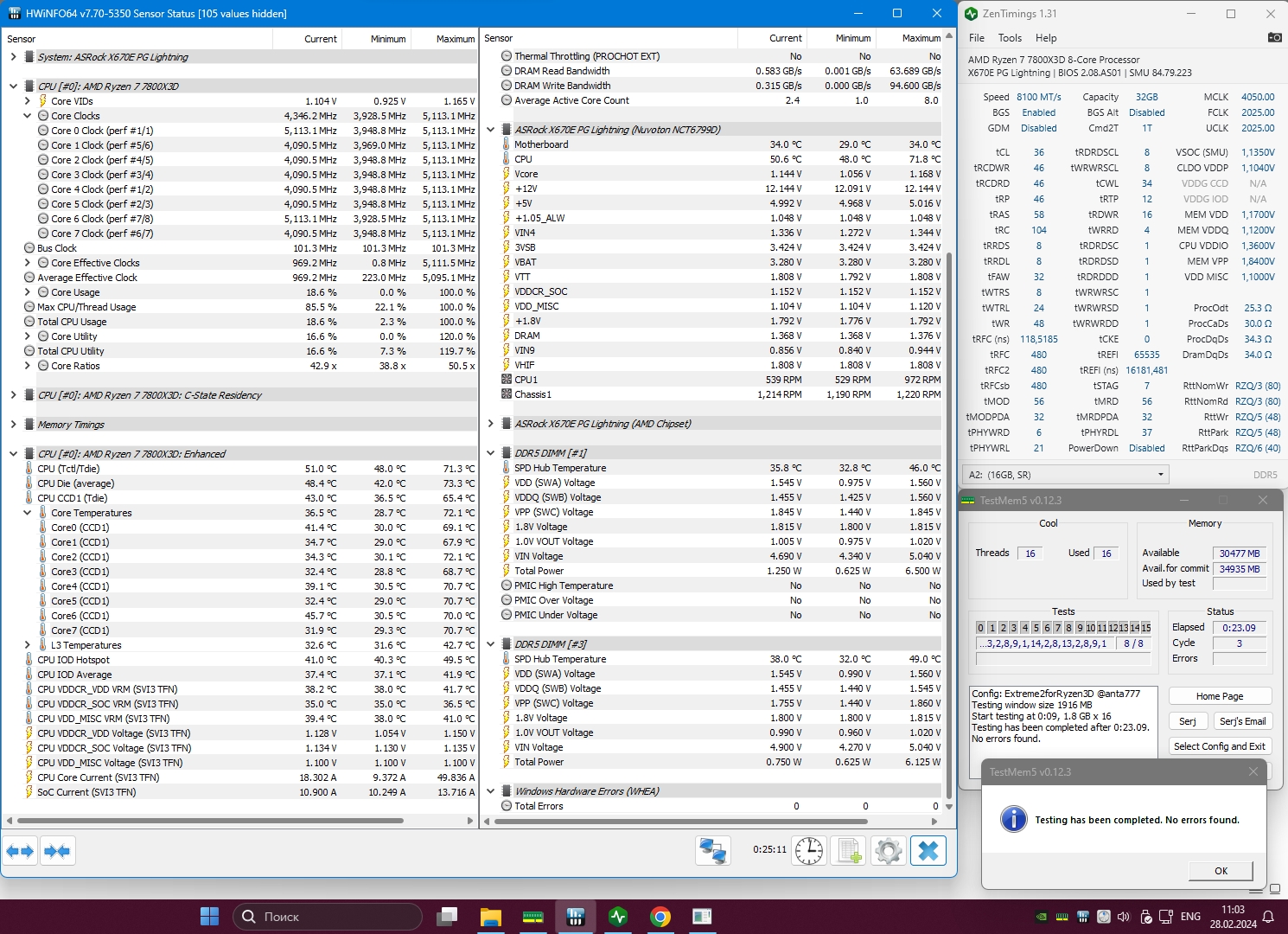
Task: Click the Current column header in right pane
Action: click(772, 39)
